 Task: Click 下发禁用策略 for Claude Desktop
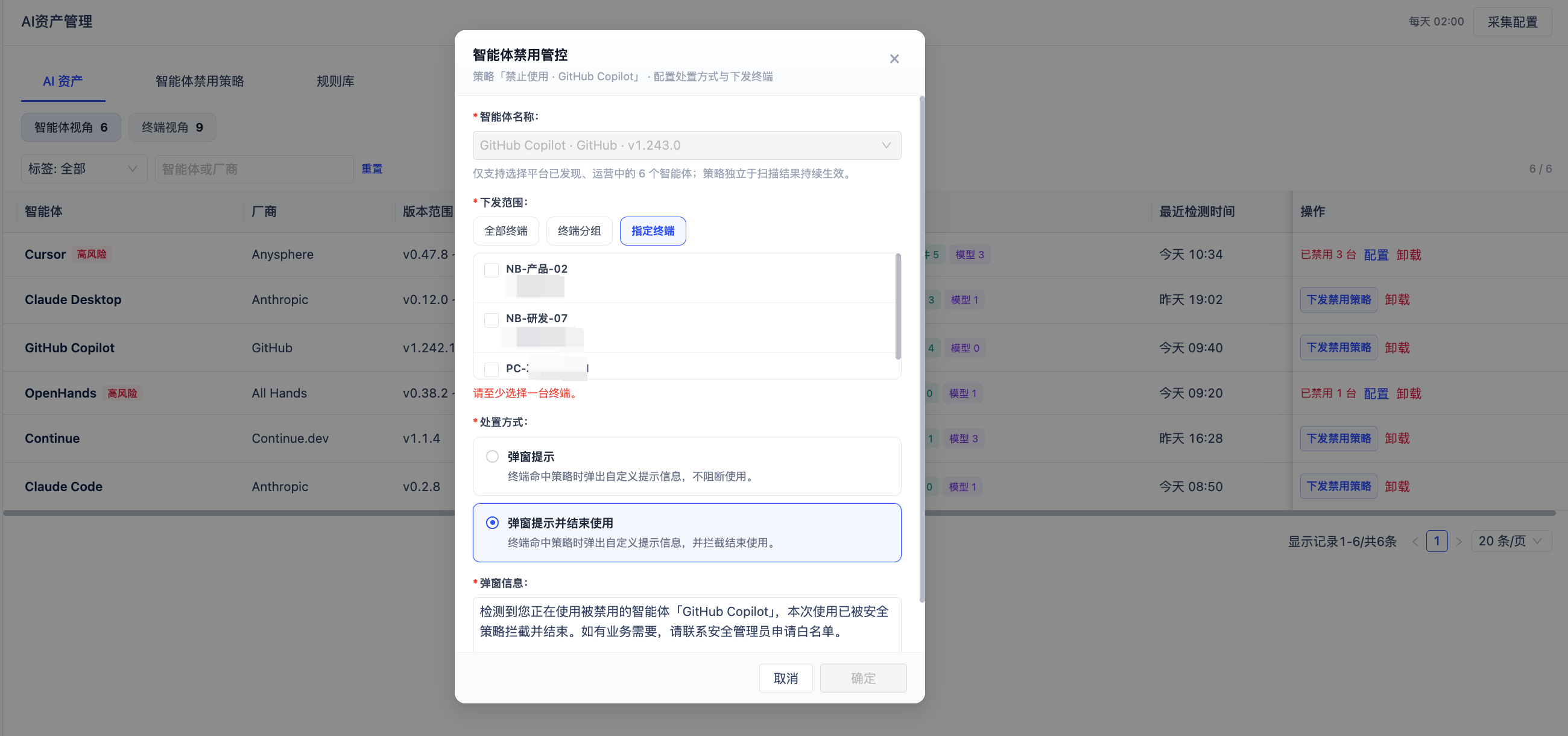pyautogui.click(x=1338, y=299)
